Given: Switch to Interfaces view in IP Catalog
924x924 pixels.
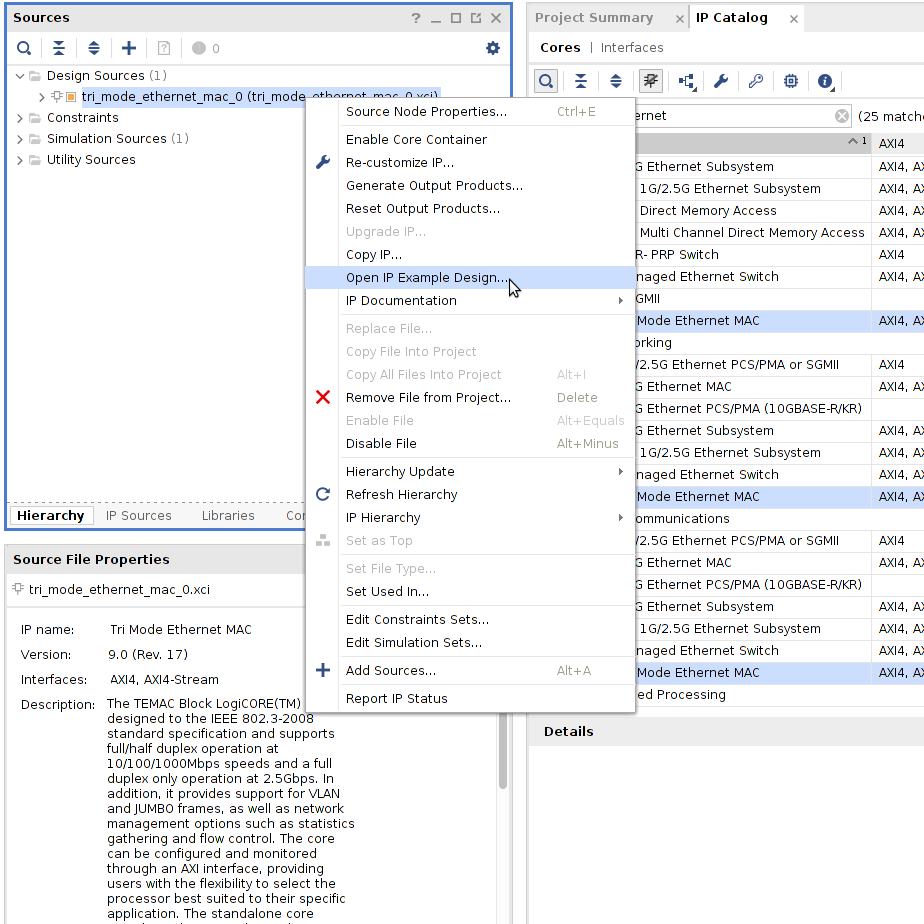Looking at the screenshot, I should click(632, 48).
